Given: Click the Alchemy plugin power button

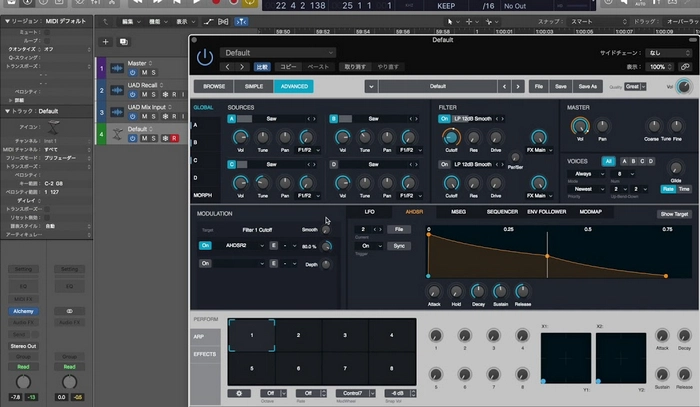Looking at the screenshot, I should tap(205, 58).
